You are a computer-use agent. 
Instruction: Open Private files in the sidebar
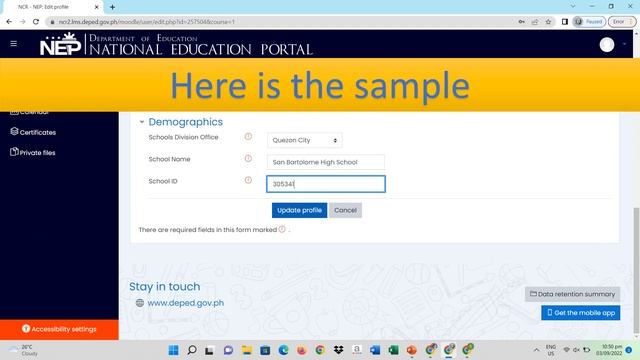pyautogui.click(x=33, y=152)
